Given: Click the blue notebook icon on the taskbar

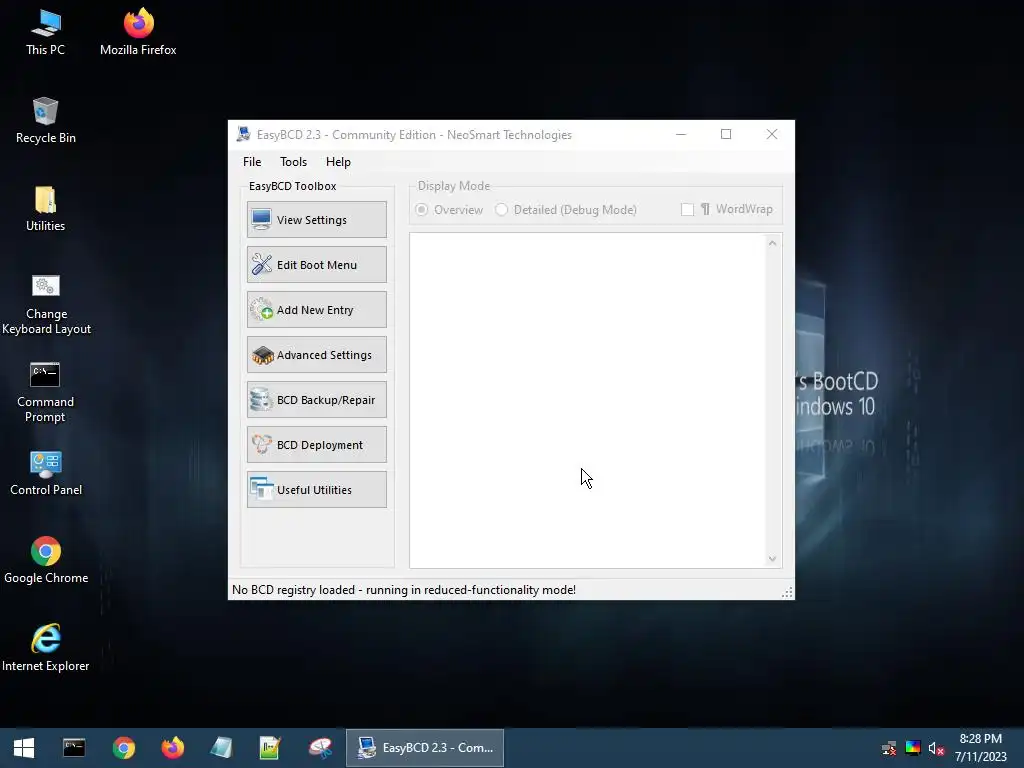Looking at the screenshot, I should [x=221, y=748].
